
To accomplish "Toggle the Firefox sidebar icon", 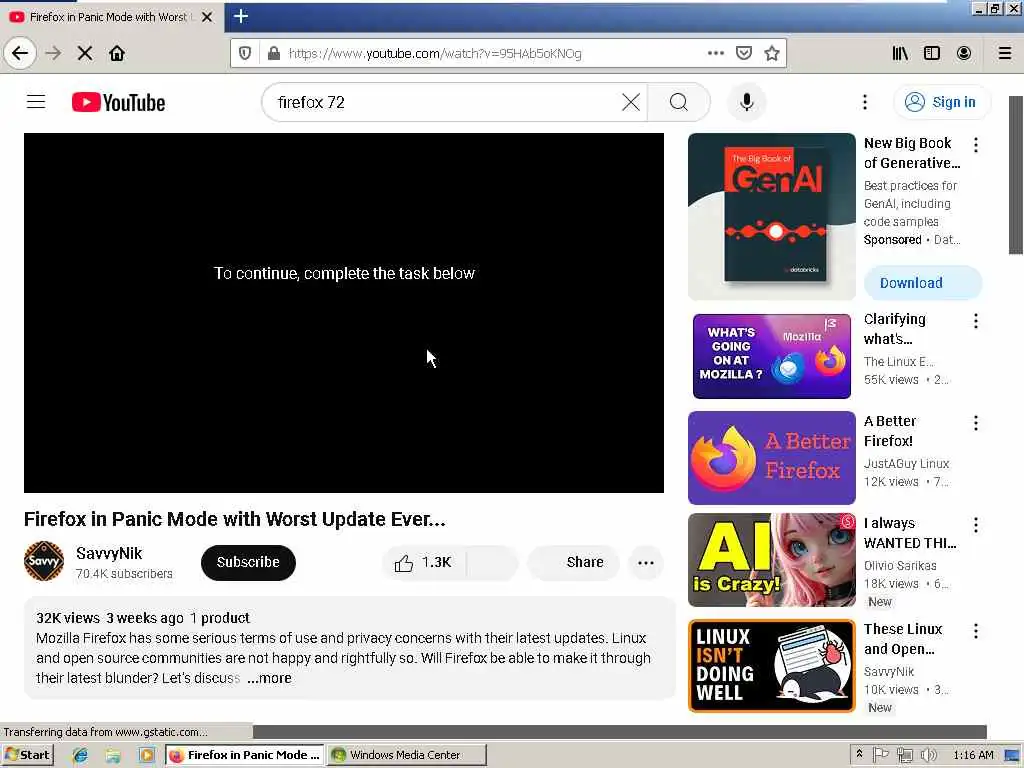I will pyautogui.click(x=932, y=53).
